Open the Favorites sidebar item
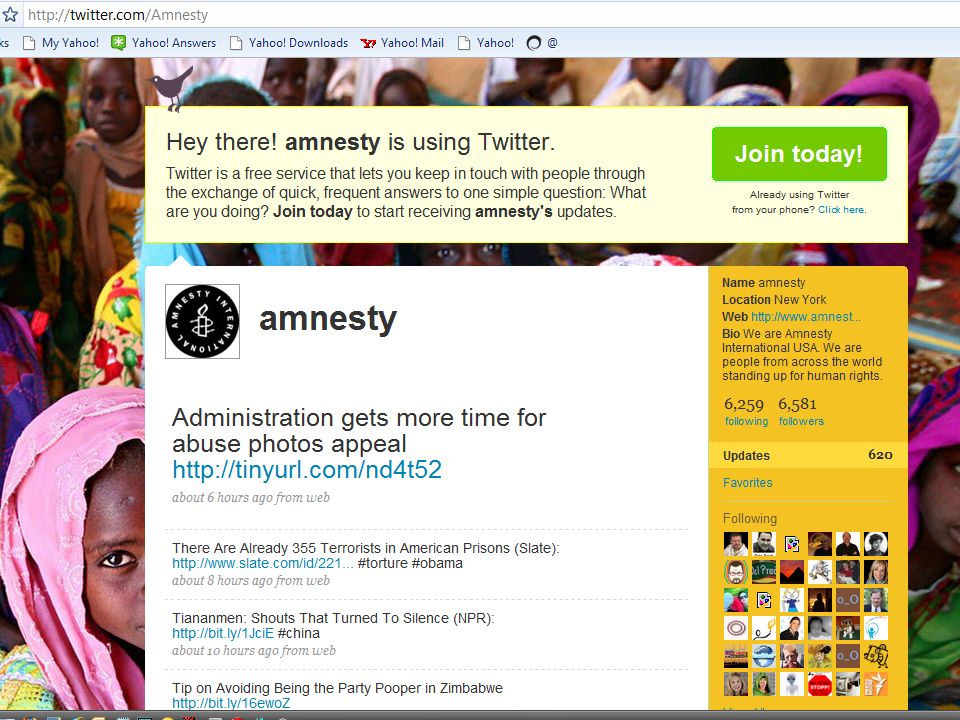Screen dimensions: 960x720 748,482
